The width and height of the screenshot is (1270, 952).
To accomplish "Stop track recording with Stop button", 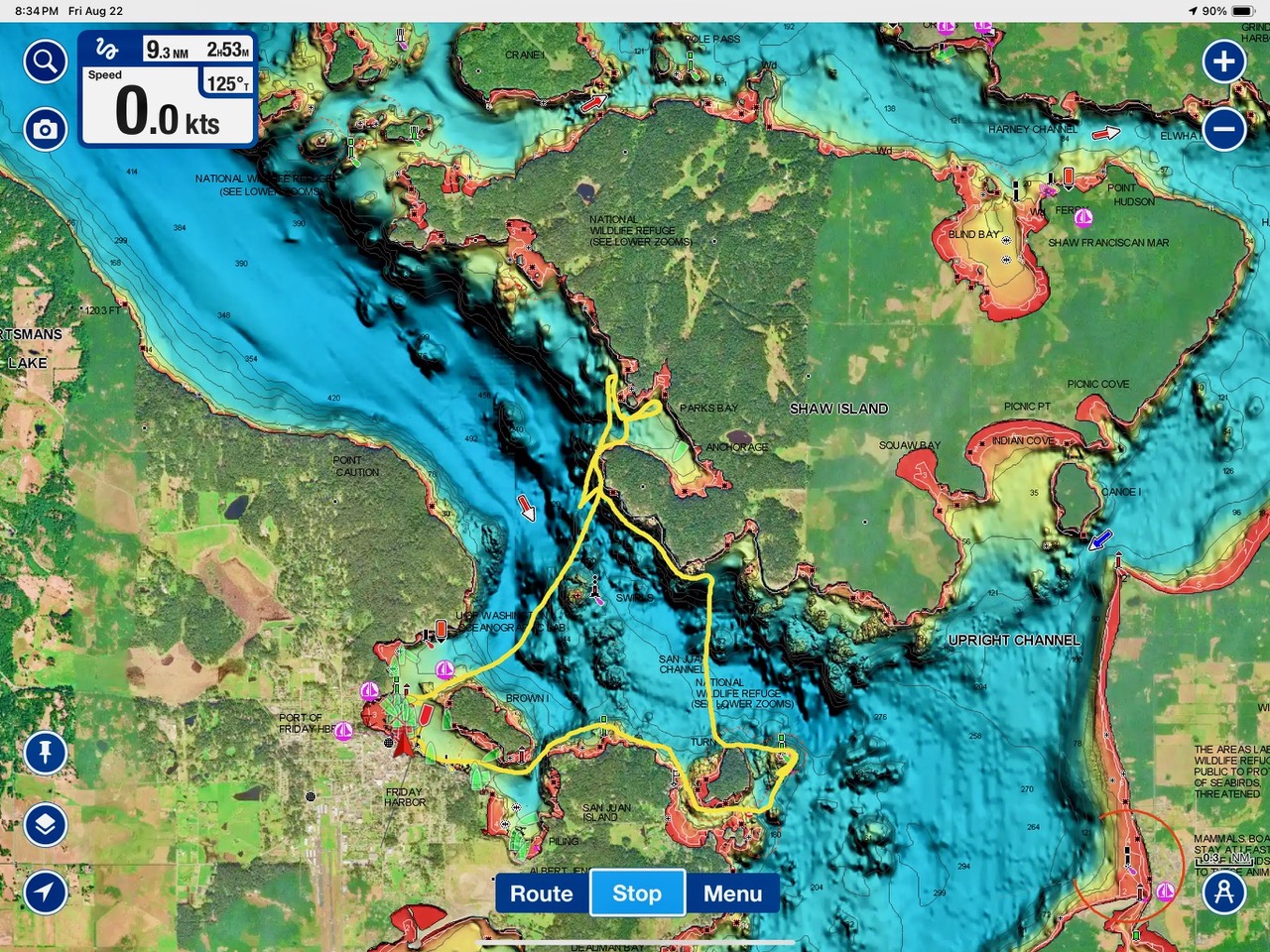I will pos(637,893).
